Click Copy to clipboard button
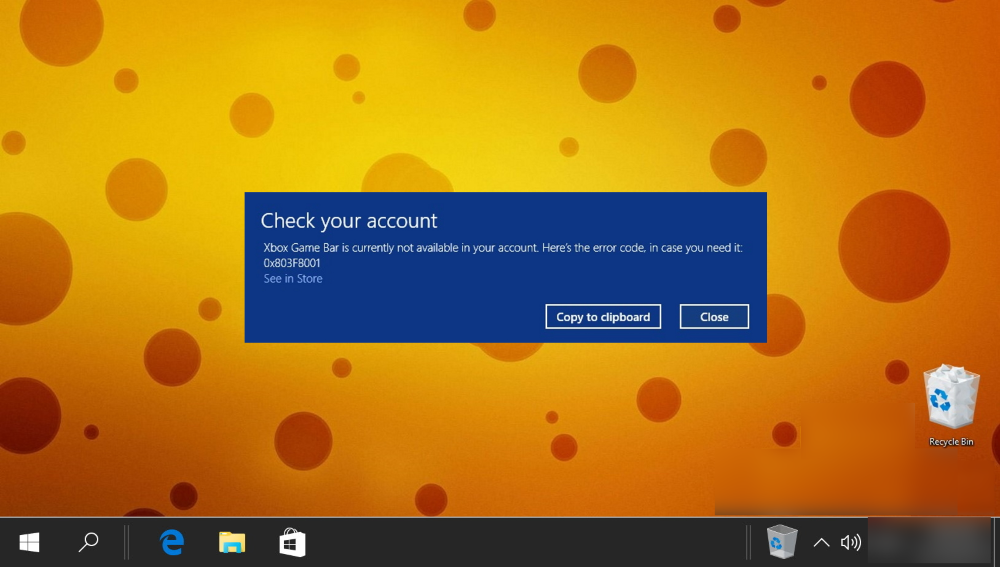 [x=603, y=317]
